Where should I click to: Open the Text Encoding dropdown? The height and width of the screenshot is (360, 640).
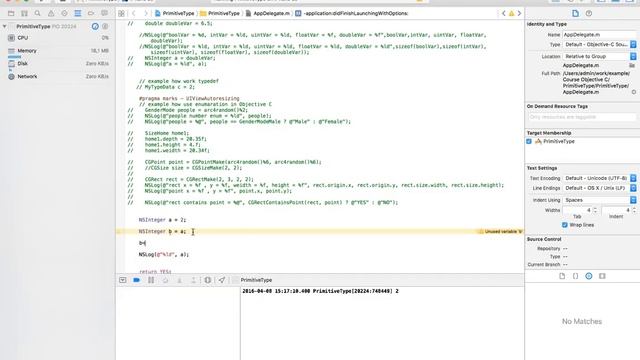tap(599, 178)
